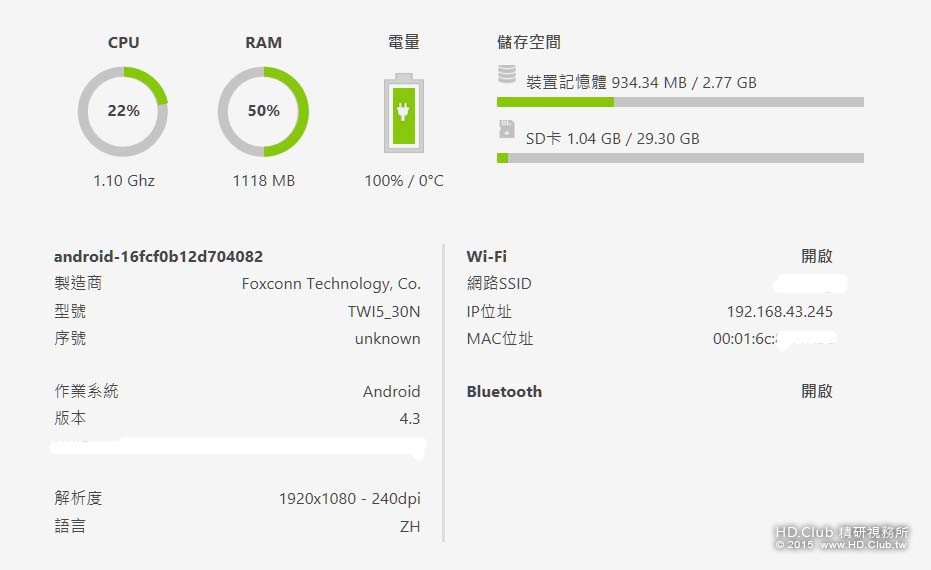Click the SD card usage bar

(680, 158)
